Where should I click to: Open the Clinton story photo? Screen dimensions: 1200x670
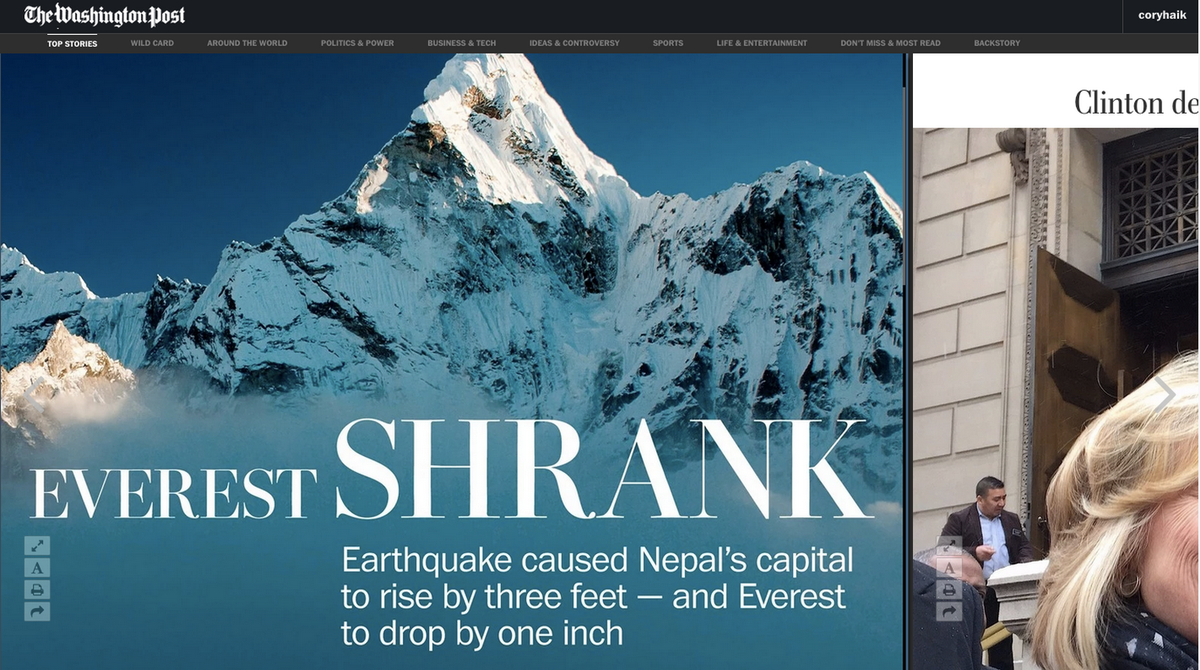[x=1056, y=399]
